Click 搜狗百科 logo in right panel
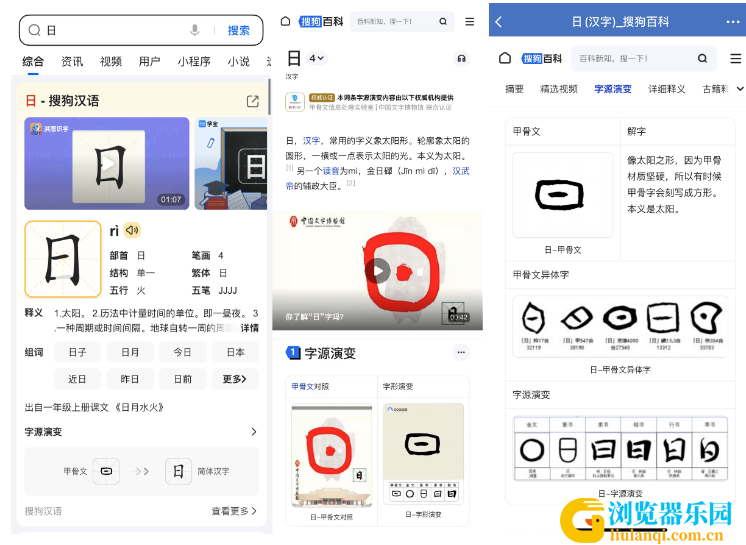 542,58
